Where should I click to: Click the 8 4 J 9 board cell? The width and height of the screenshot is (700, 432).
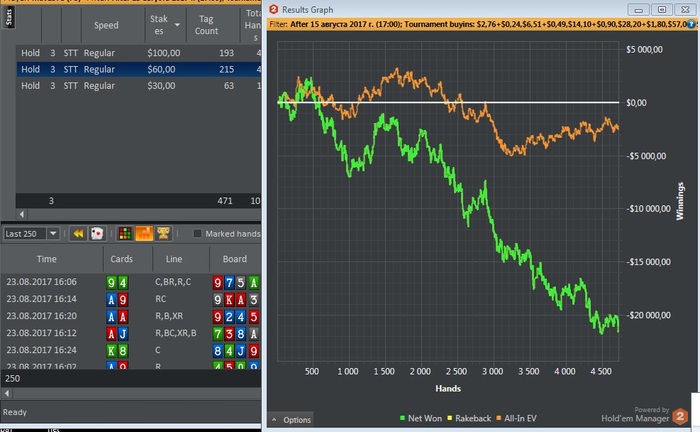point(236,350)
